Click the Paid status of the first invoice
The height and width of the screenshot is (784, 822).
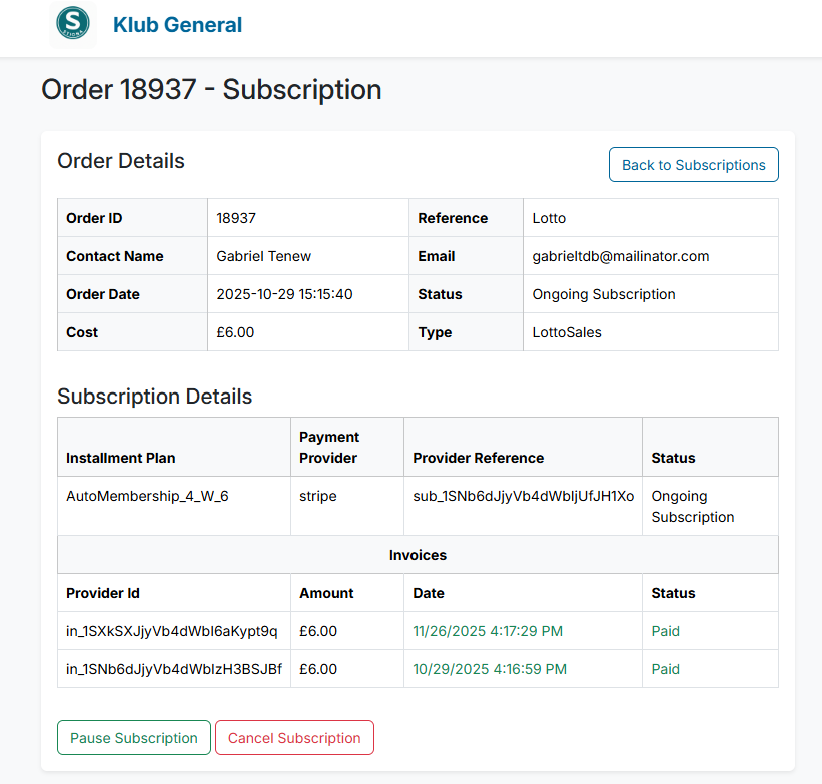pos(665,631)
